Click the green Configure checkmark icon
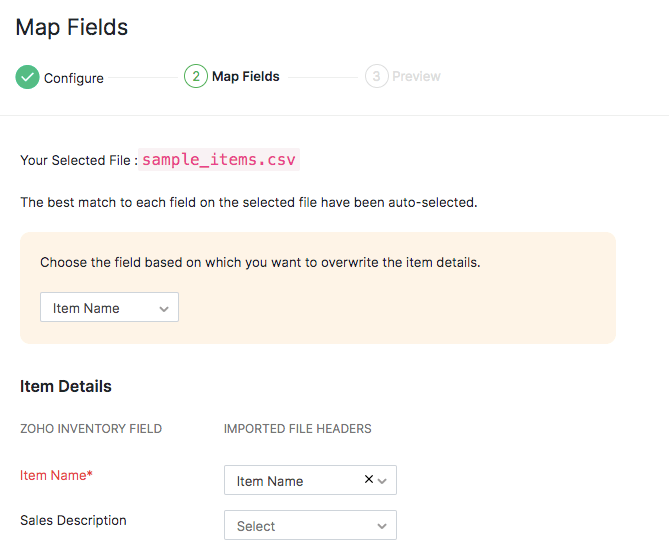The width and height of the screenshot is (669, 553). [27, 77]
